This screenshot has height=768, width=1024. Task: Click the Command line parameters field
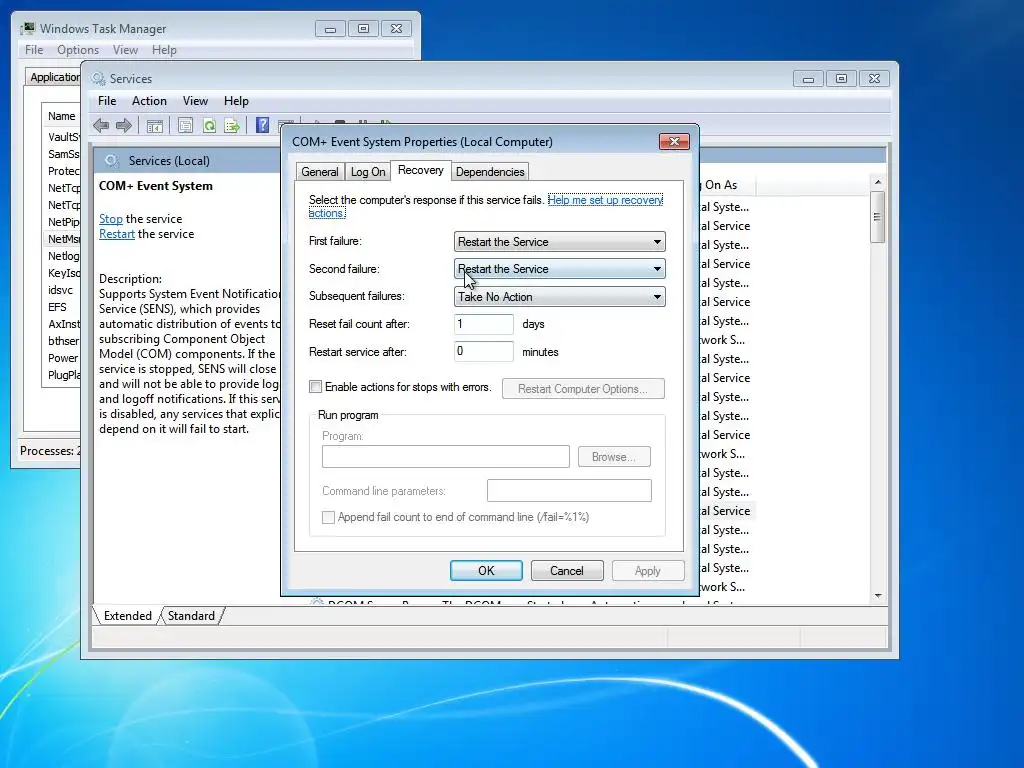[569, 490]
